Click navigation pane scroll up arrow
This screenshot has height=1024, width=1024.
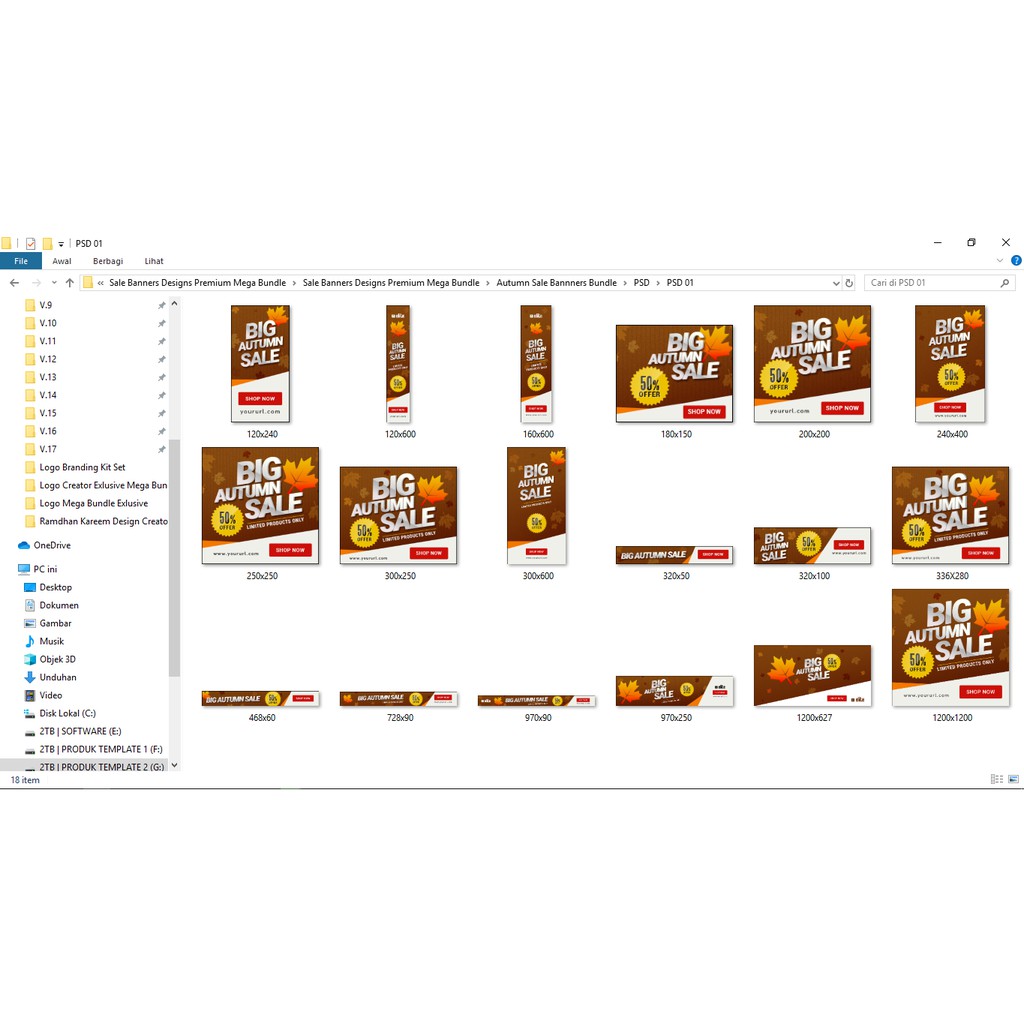click(174, 304)
